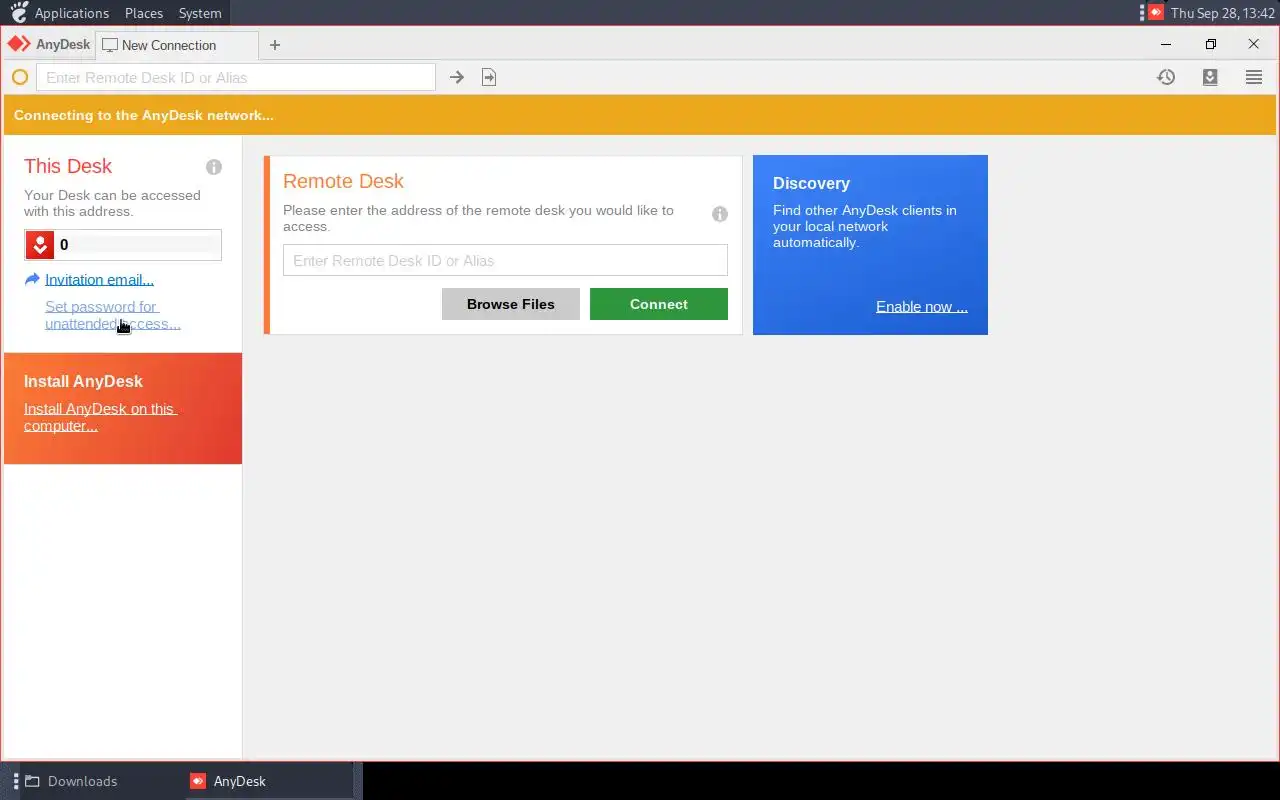The width and height of the screenshot is (1280, 800).
Task: Switch to the New Connection tab
Action: coord(177,45)
